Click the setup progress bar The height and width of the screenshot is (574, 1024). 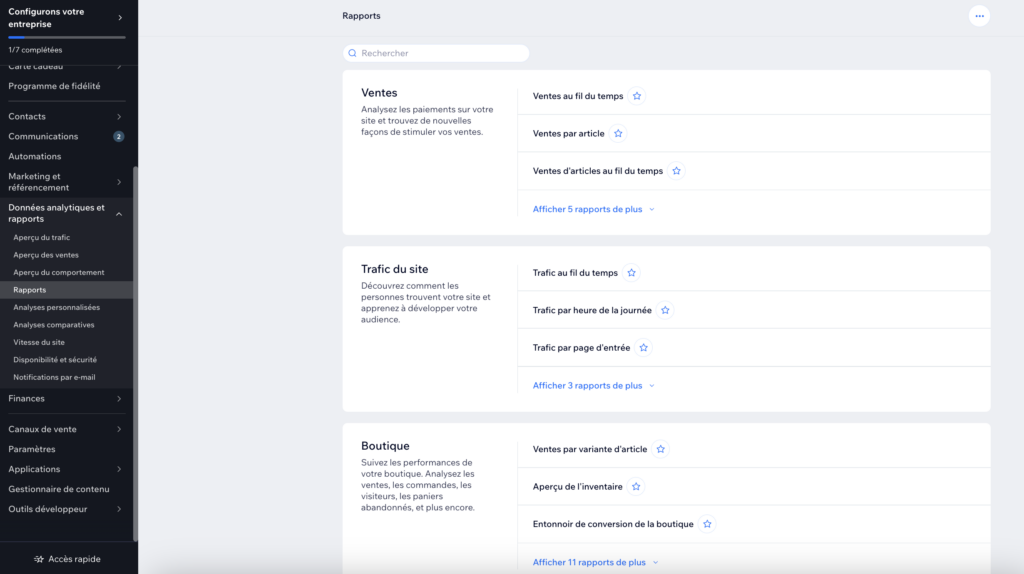point(66,37)
